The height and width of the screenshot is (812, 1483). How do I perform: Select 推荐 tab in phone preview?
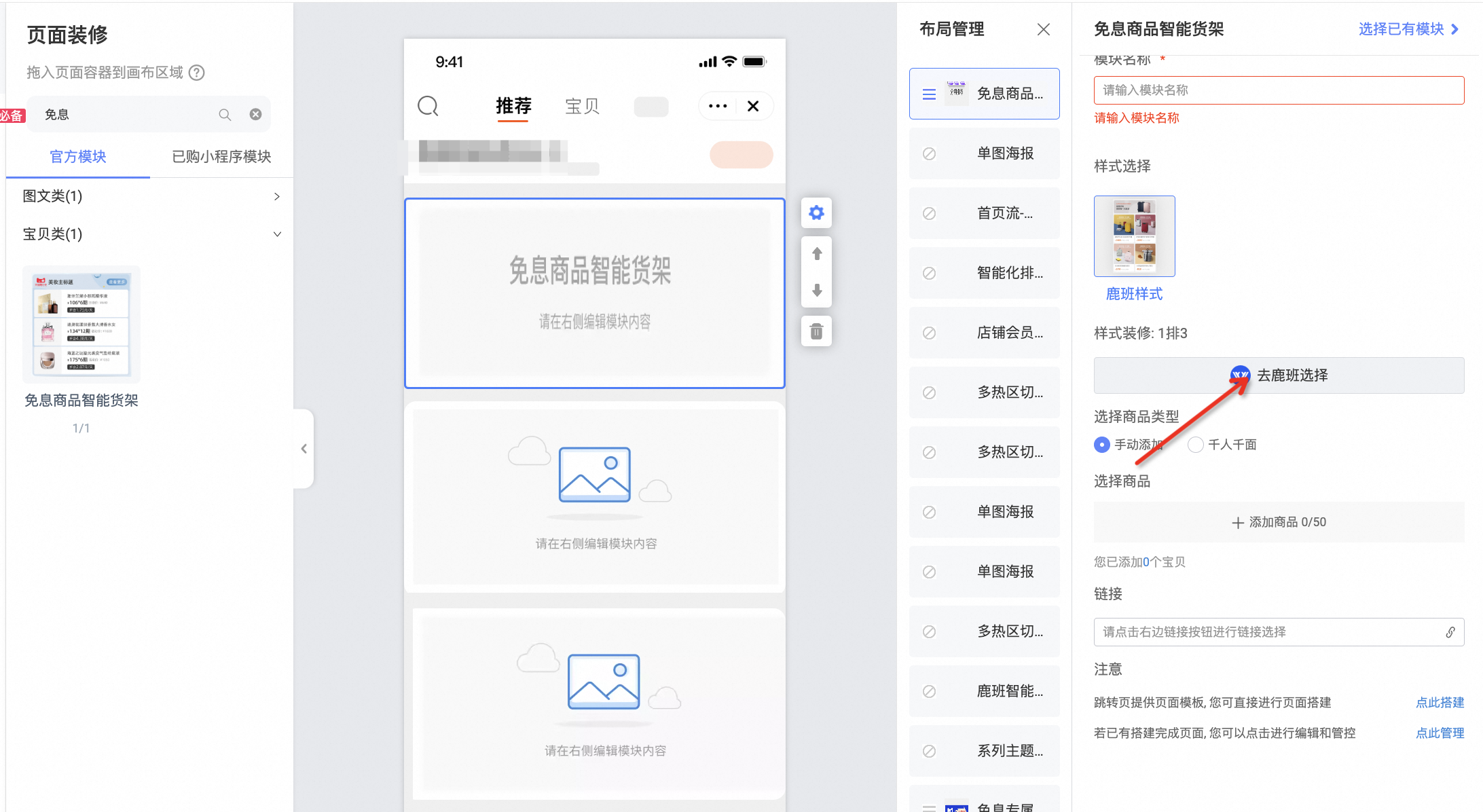click(x=513, y=106)
